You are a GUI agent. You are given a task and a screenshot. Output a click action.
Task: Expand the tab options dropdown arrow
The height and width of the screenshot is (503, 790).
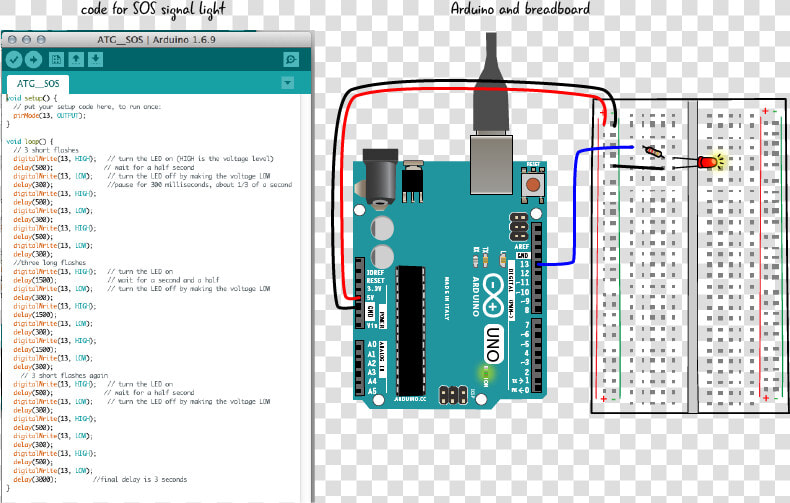pos(288,83)
